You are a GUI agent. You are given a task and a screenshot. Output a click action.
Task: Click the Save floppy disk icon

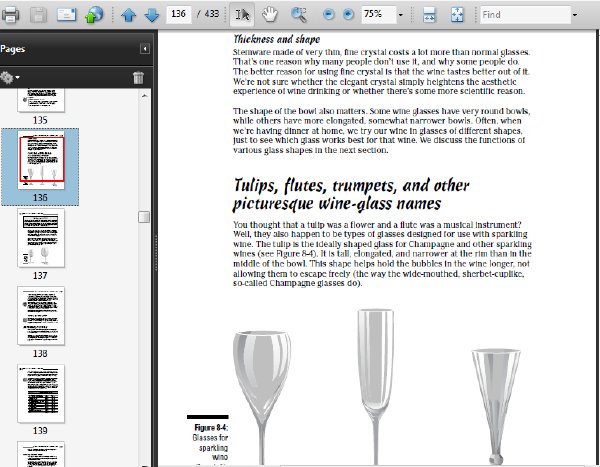point(38,15)
